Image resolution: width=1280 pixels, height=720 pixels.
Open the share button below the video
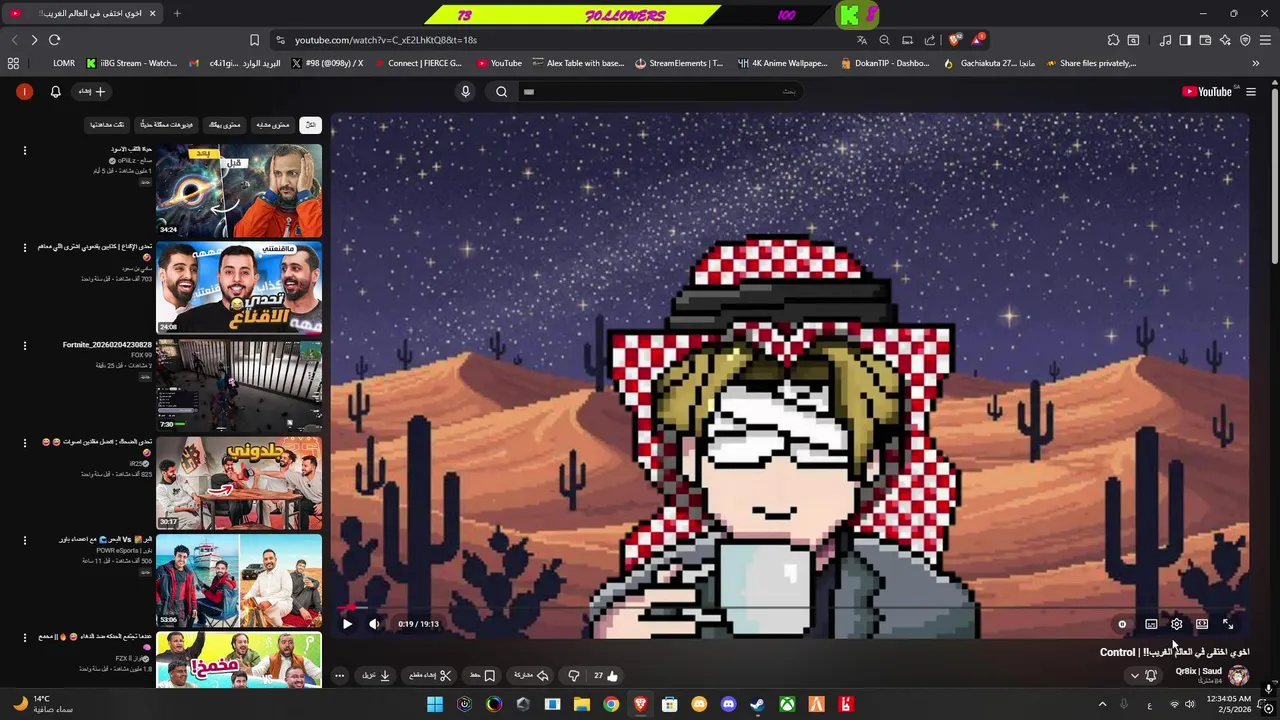[x=532, y=675]
